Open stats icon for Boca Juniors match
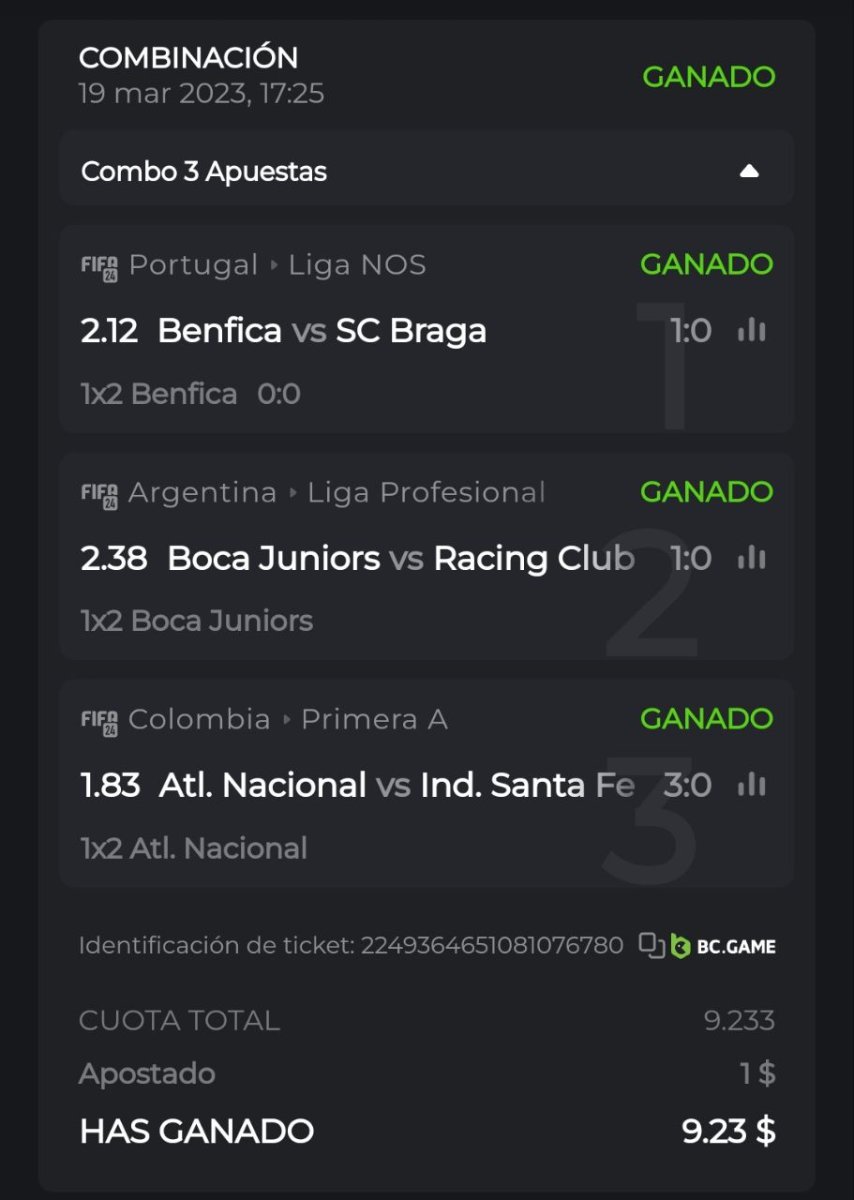This screenshot has height=1200, width=854. click(751, 558)
